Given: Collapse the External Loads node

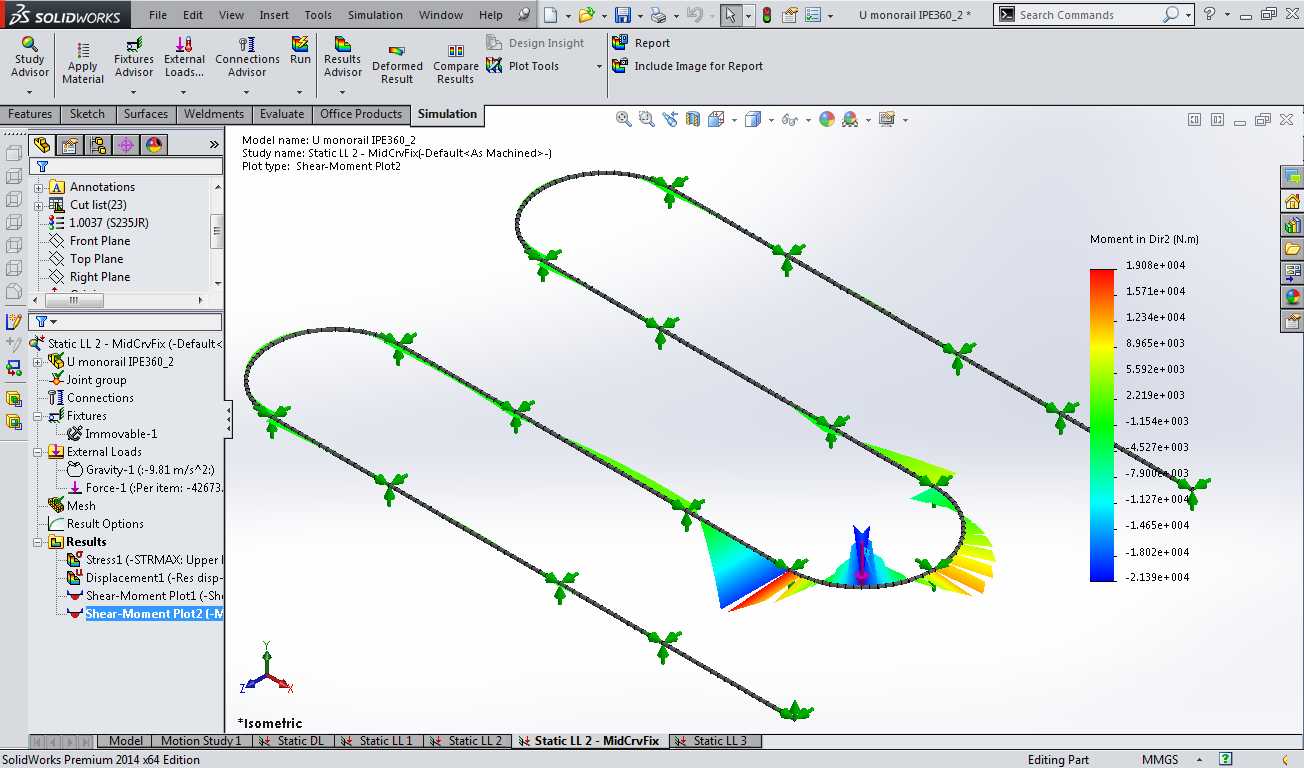Looking at the screenshot, I should tap(39, 452).
